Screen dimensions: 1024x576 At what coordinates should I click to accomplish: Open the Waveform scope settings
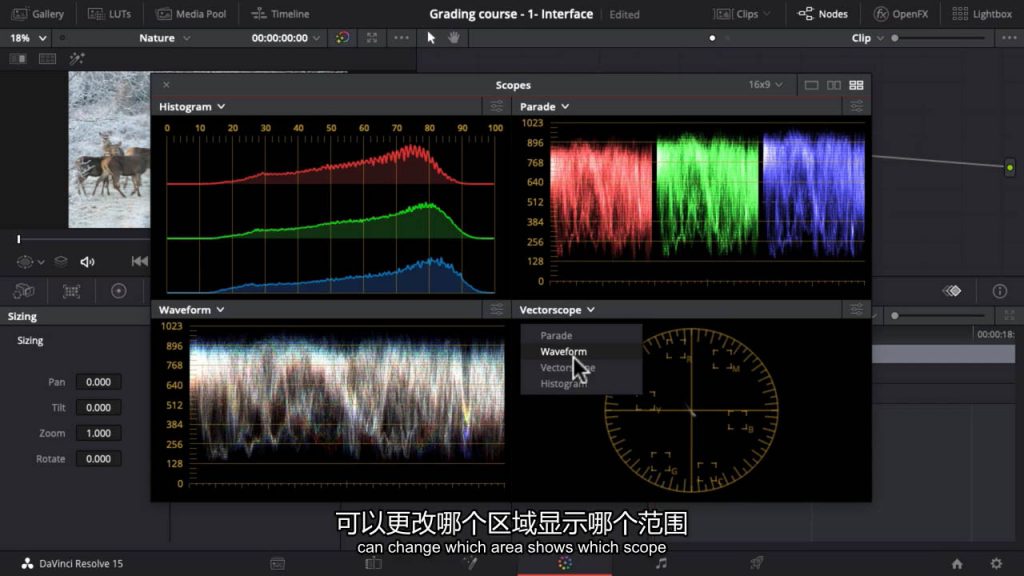497,310
